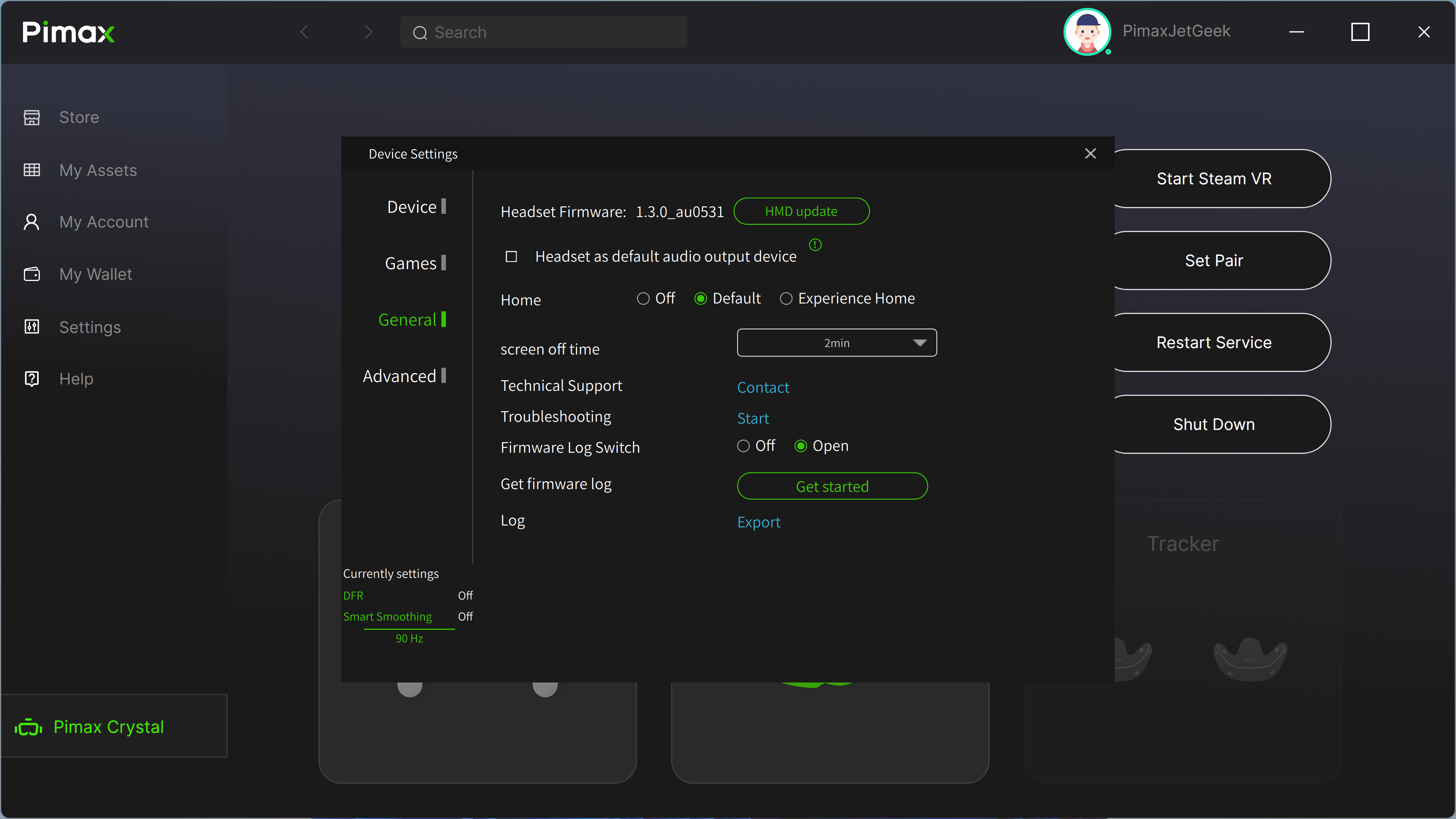Click the Pimax Crystal headset icon

click(28, 727)
